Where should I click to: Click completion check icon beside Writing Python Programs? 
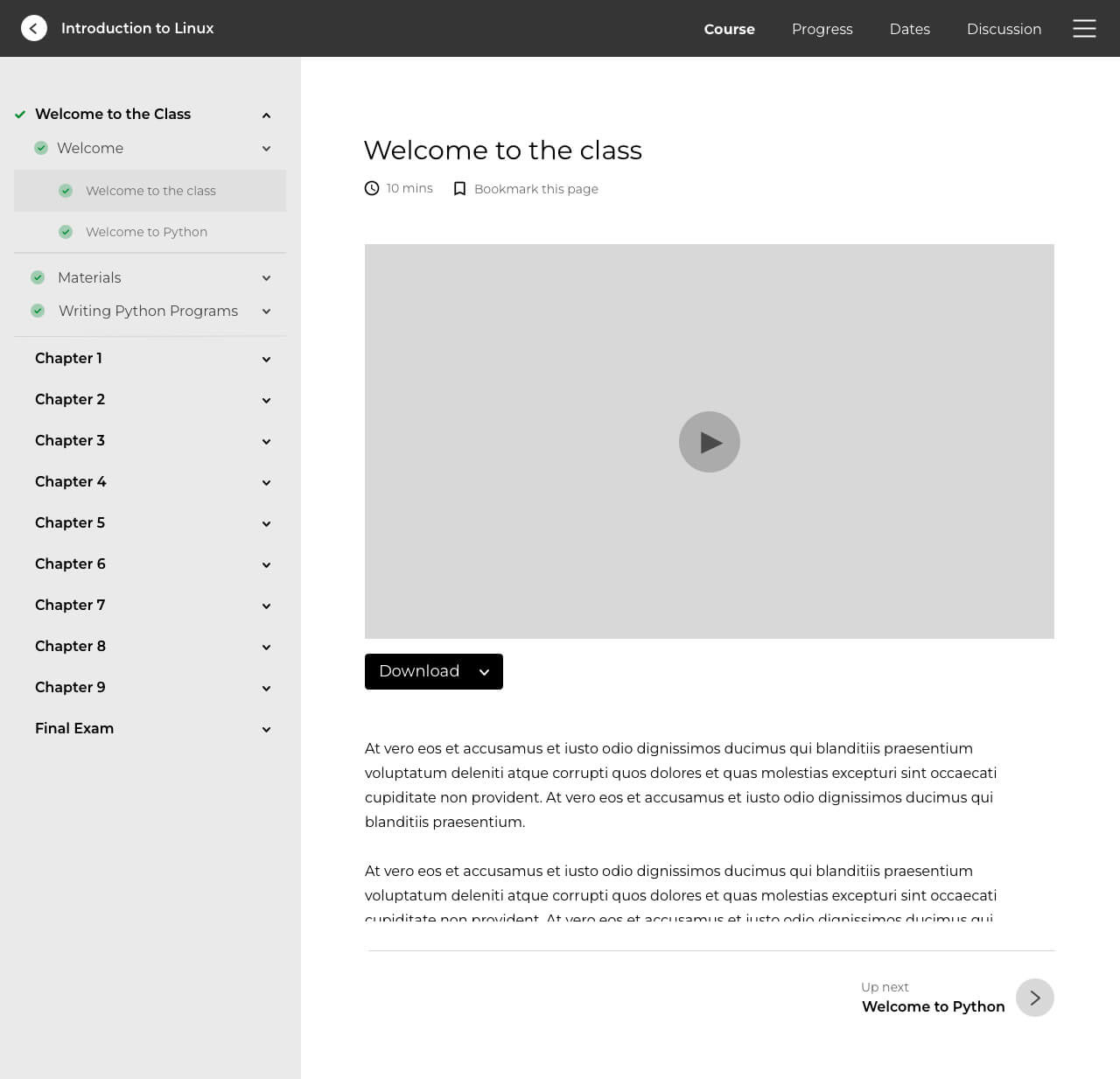[38, 311]
